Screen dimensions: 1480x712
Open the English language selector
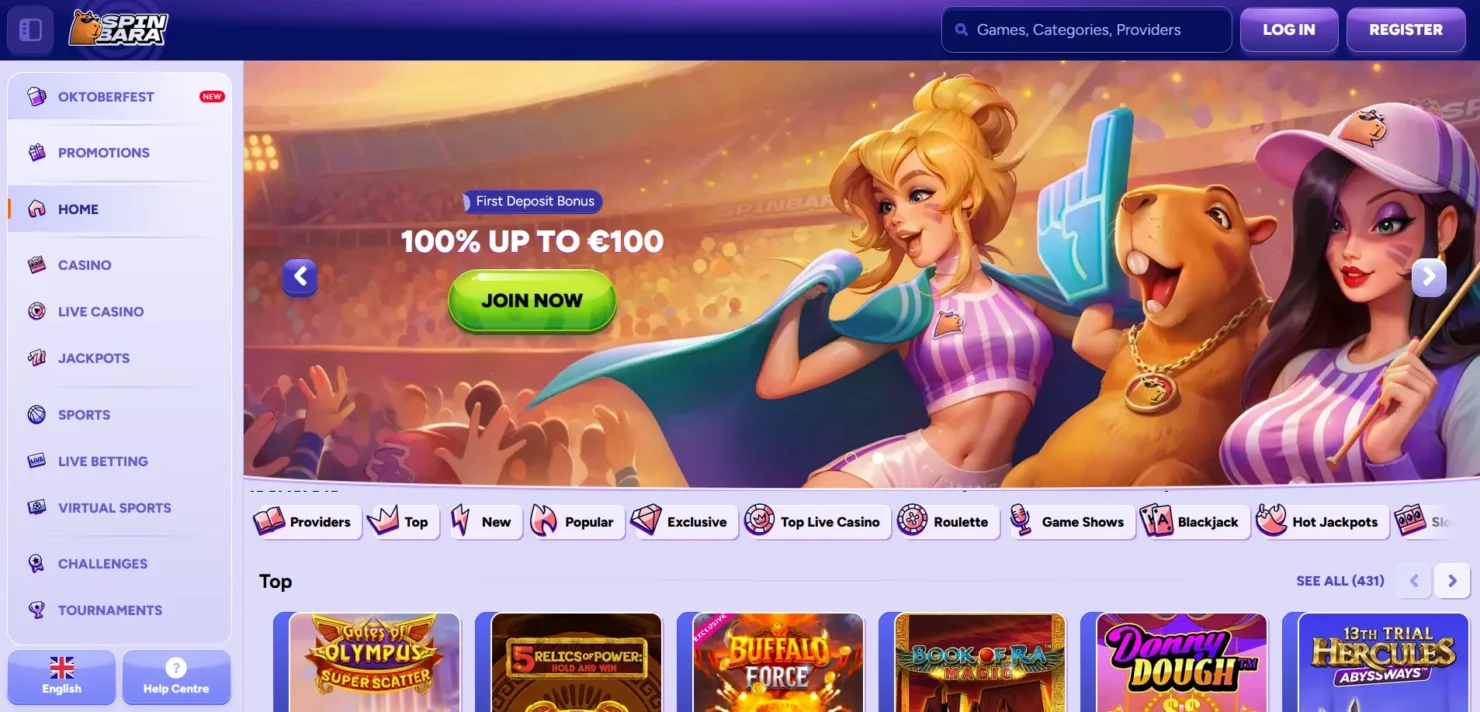coord(62,677)
